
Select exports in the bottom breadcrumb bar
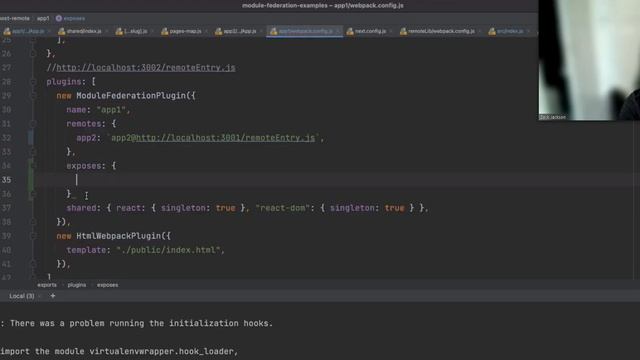(x=47, y=285)
